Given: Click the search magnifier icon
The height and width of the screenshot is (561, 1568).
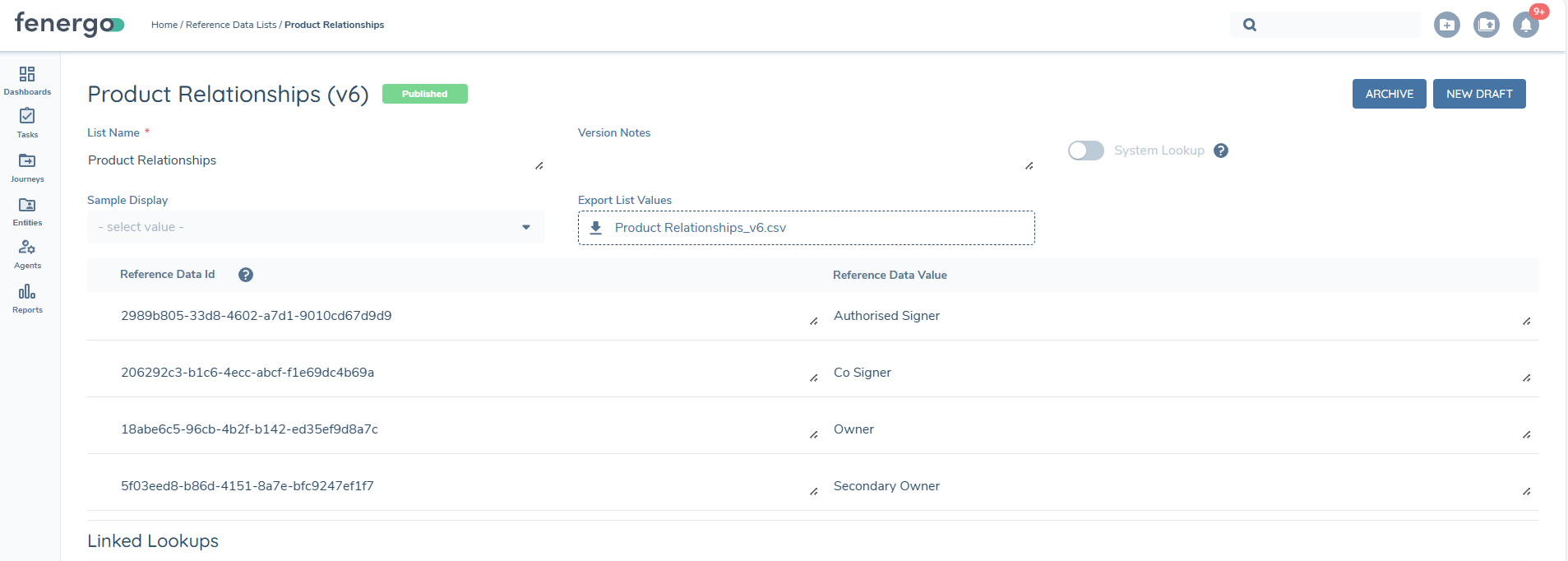Looking at the screenshot, I should [1250, 25].
